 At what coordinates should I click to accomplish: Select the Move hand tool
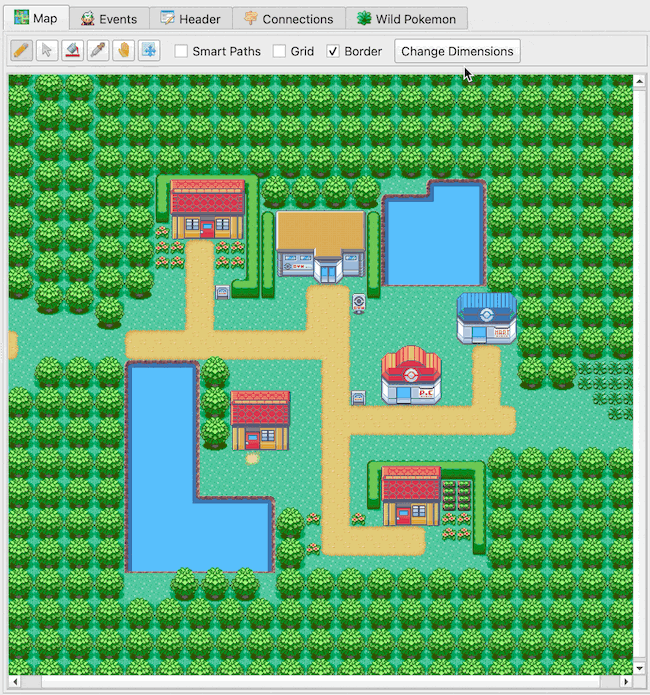point(124,51)
